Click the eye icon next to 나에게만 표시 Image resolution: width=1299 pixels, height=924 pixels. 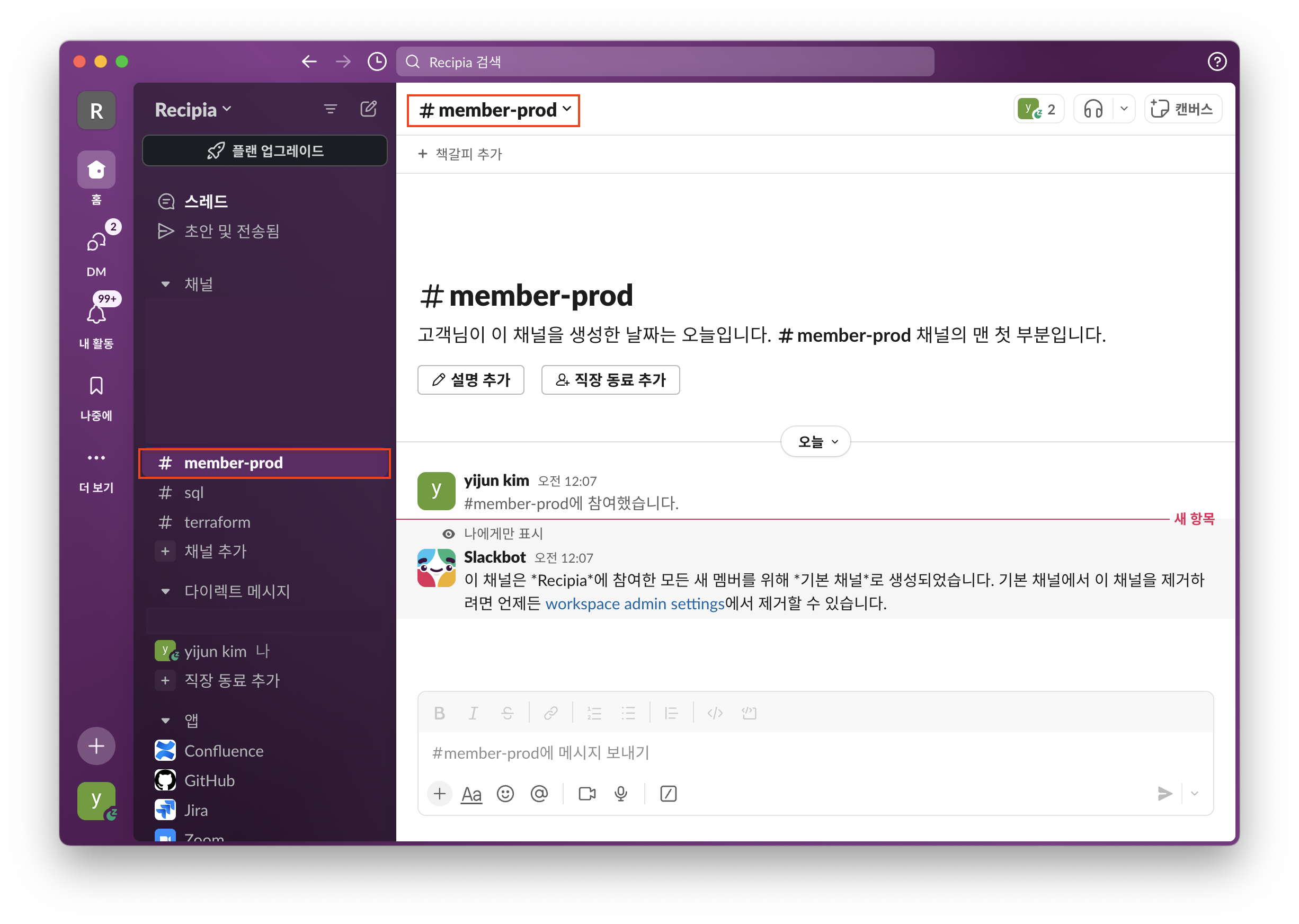tap(449, 534)
